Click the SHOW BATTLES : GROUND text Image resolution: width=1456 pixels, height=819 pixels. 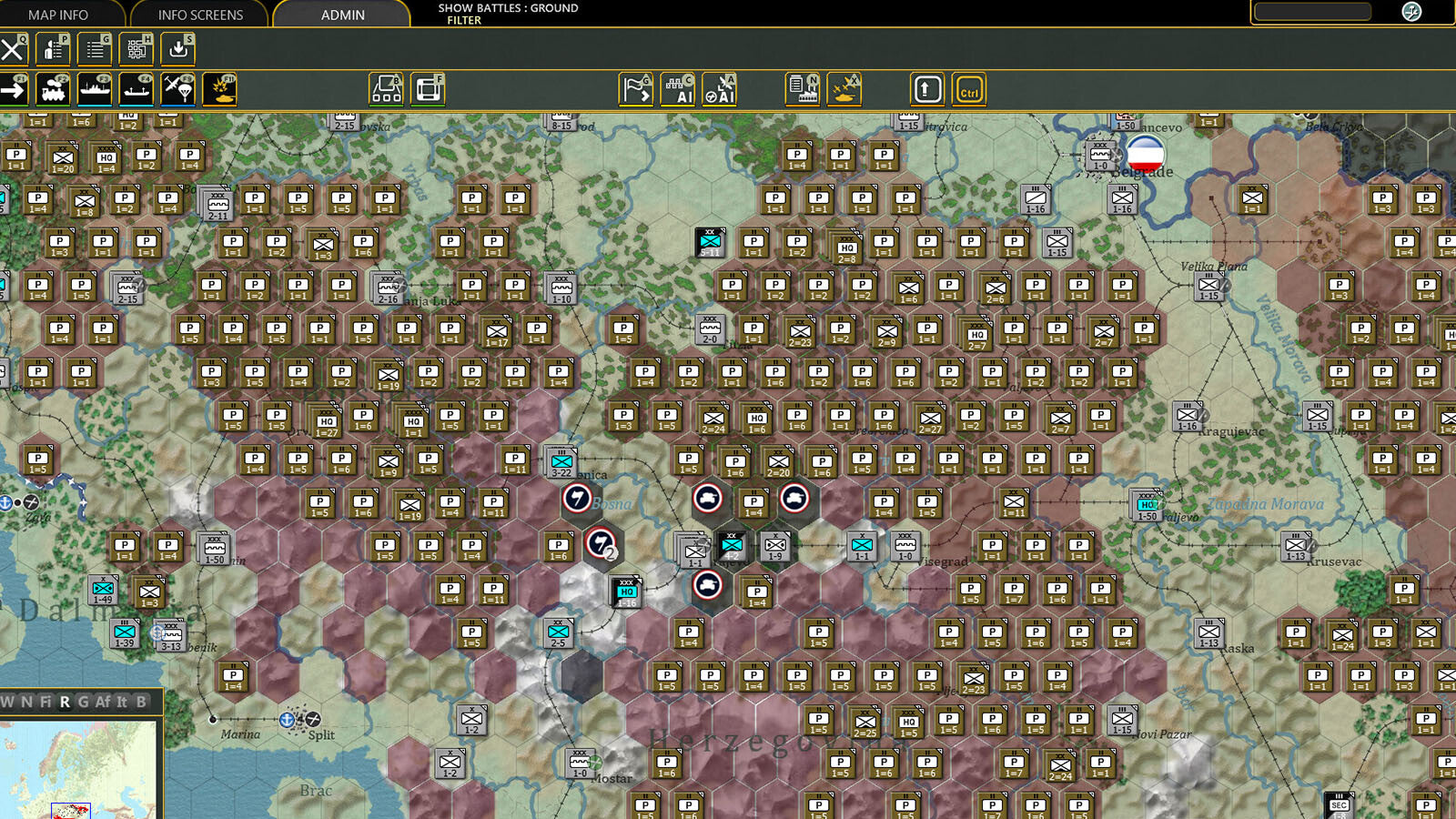(508, 7)
